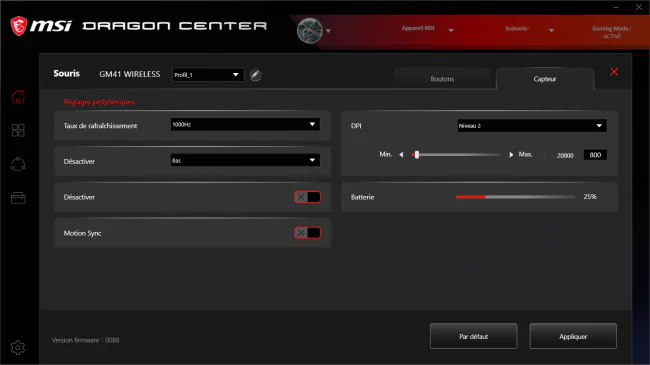
Task: Click the 25% battery value
Action: click(590, 197)
